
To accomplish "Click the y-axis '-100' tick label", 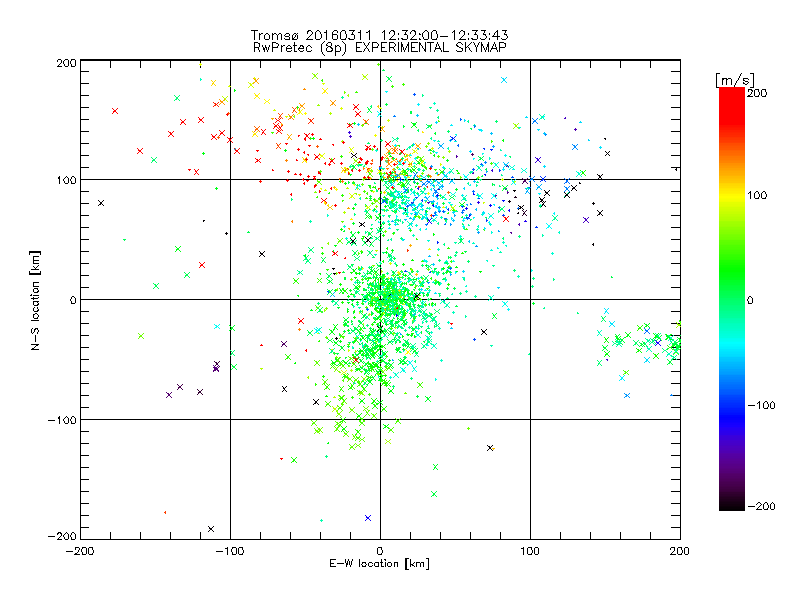I will pos(62,420).
